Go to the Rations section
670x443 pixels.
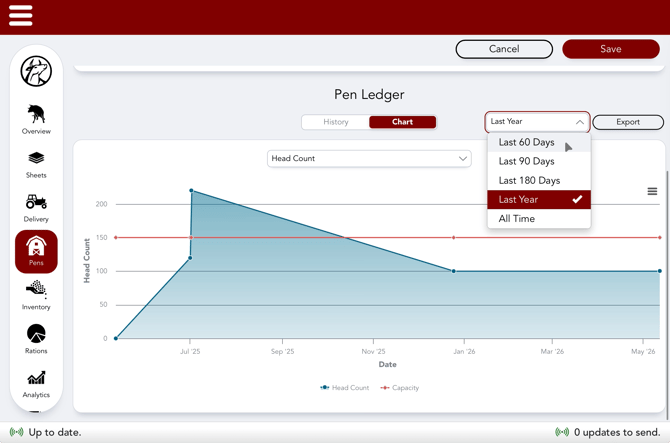(x=36, y=339)
